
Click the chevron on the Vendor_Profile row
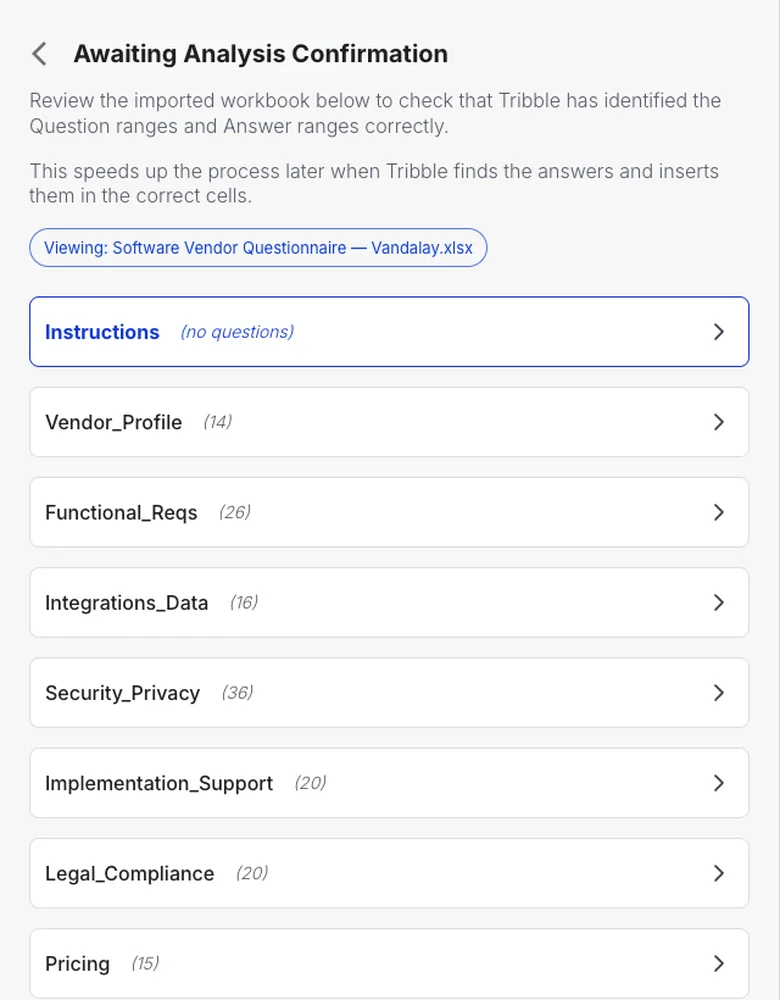pos(719,422)
